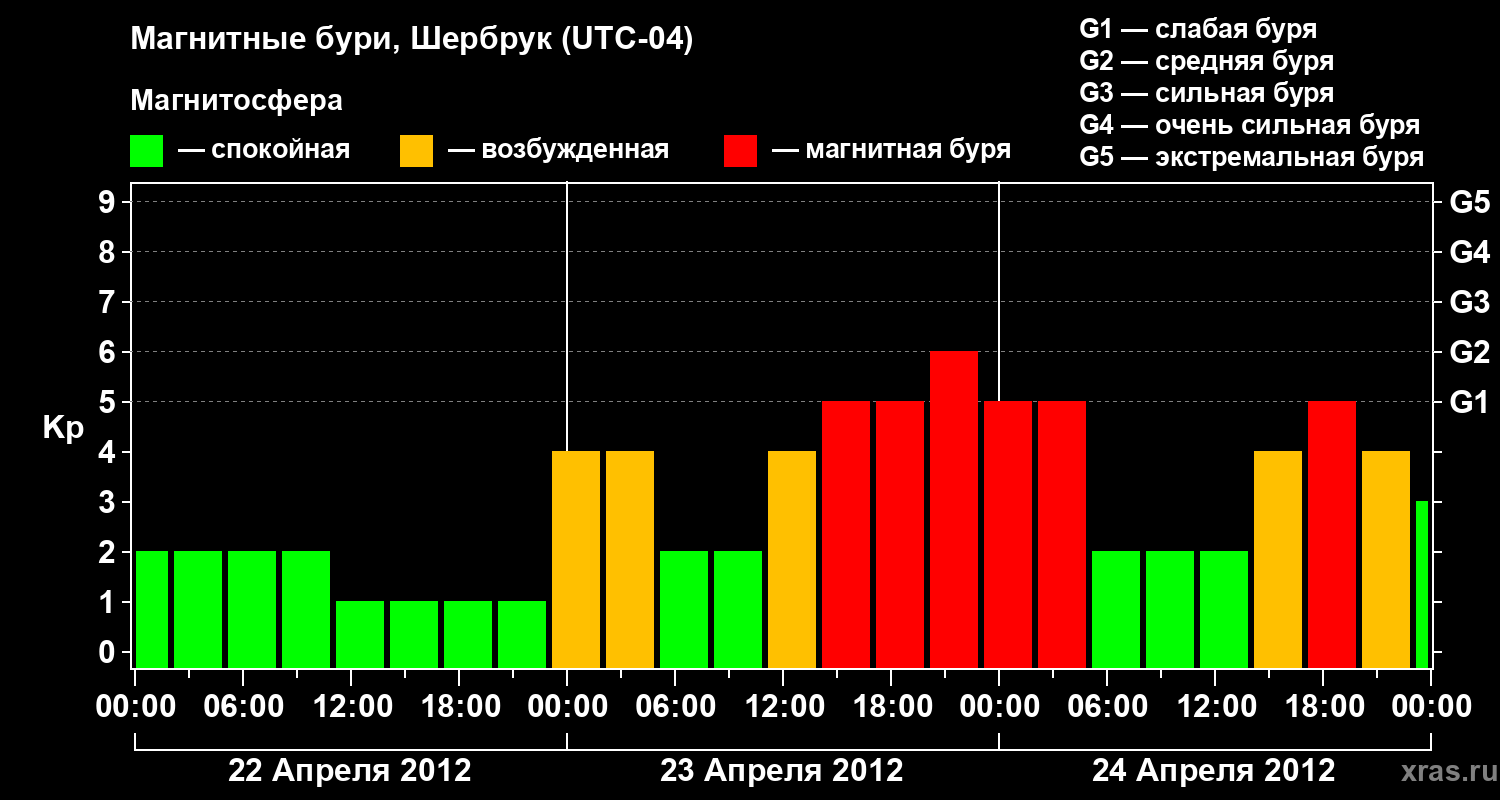1500x800 pixels.
Task: Click the thin green Kp 3 bar at chart end
Action: pyautogui.click(x=1422, y=584)
